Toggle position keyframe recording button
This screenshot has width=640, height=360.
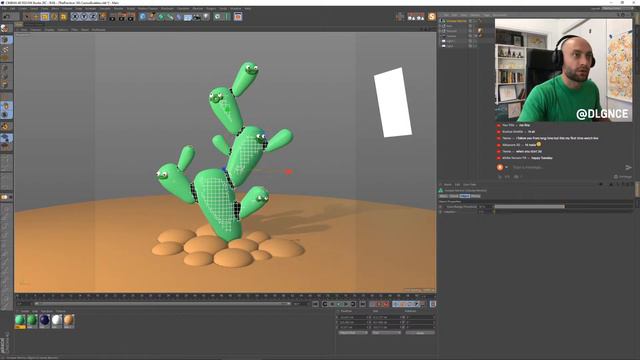396,304
